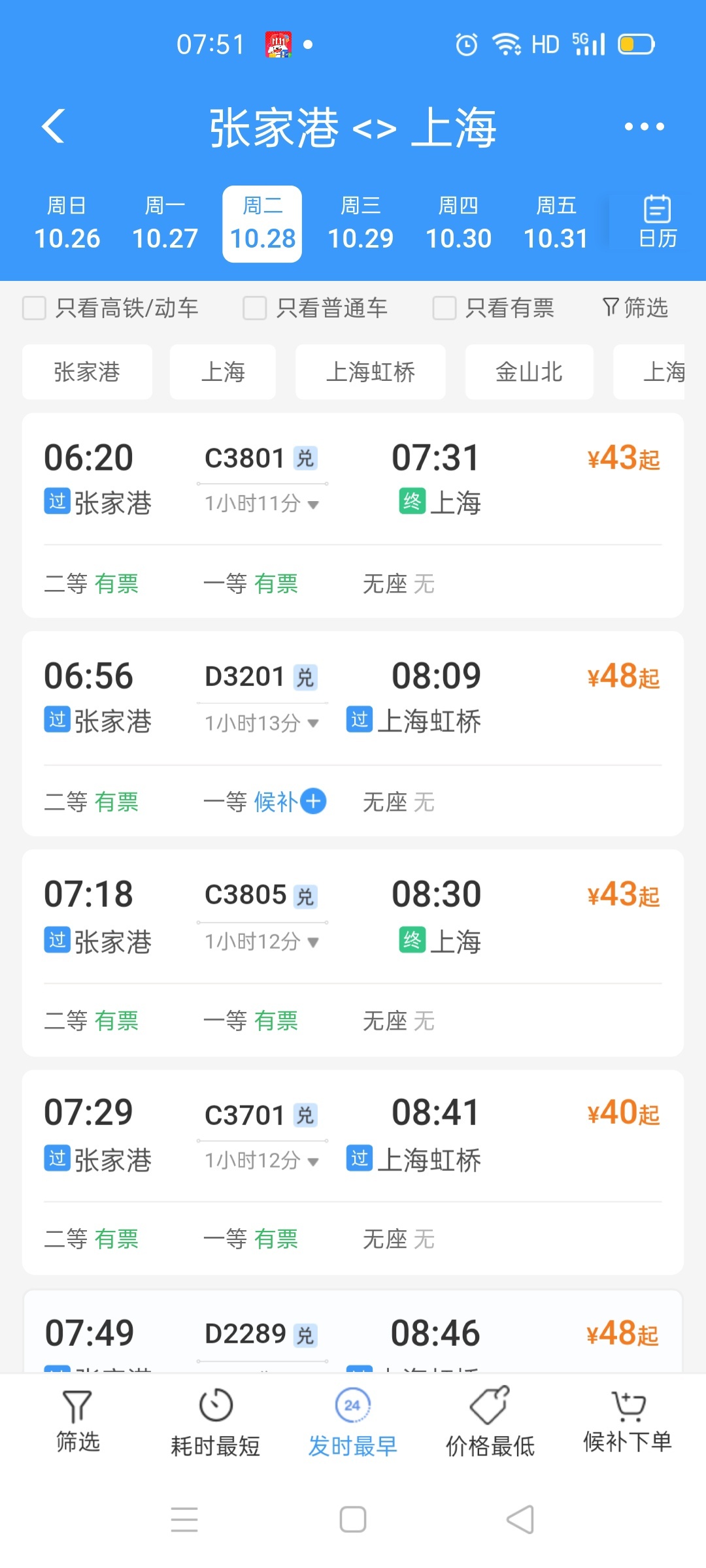Image resolution: width=706 pixels, height=1568 pixels.
Task: Open the 日历 calendar icon
Action: click(657, 222)
